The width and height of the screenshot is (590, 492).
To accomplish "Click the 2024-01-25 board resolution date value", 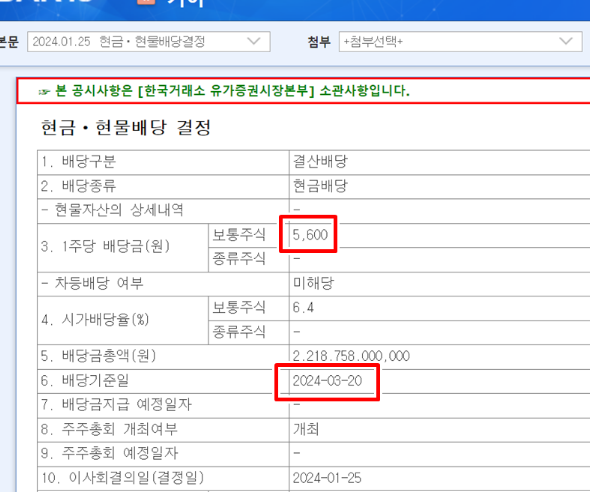I will 327,478.
